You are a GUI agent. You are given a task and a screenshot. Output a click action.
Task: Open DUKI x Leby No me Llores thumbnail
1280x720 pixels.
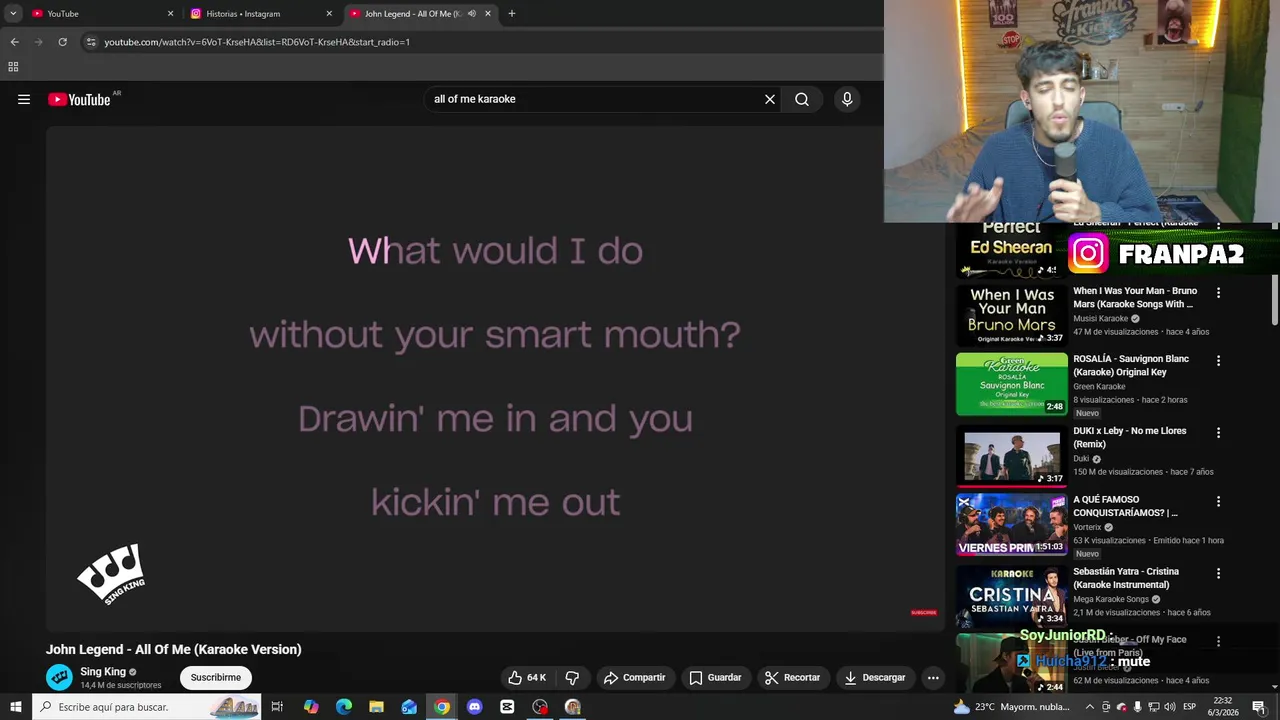1012,455
